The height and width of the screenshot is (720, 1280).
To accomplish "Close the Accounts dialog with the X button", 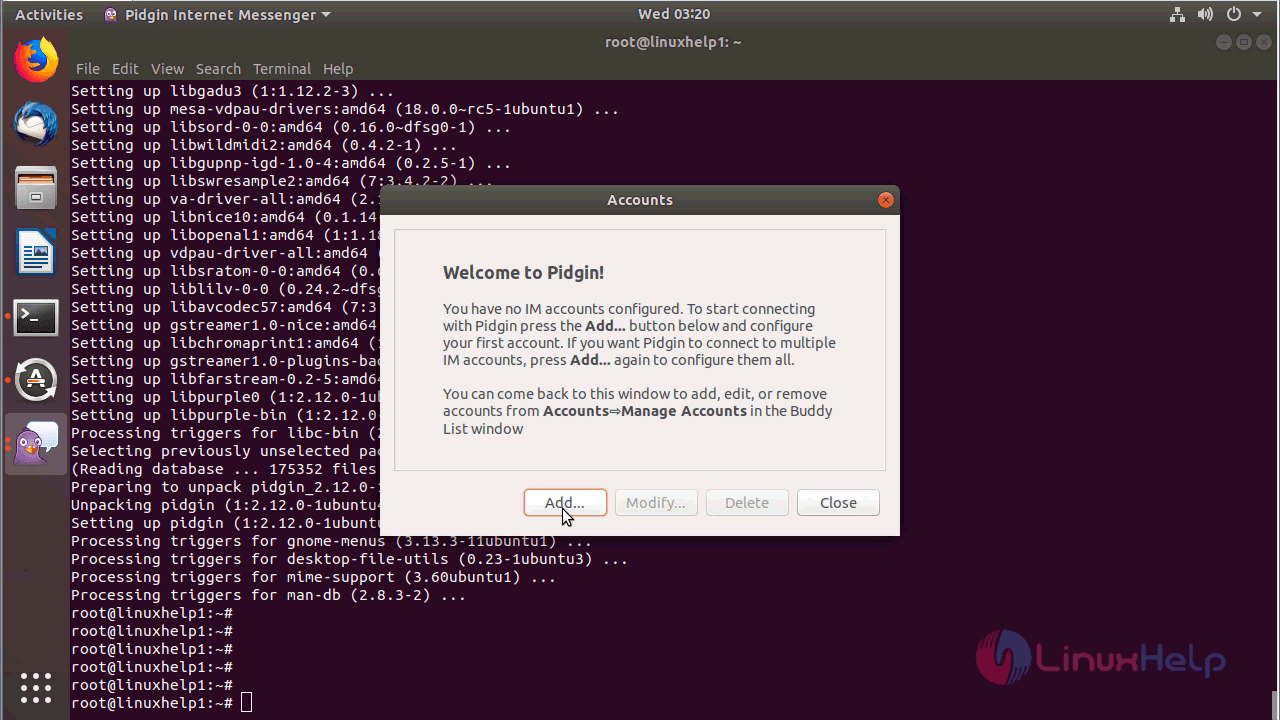I will tap(885, 200).
